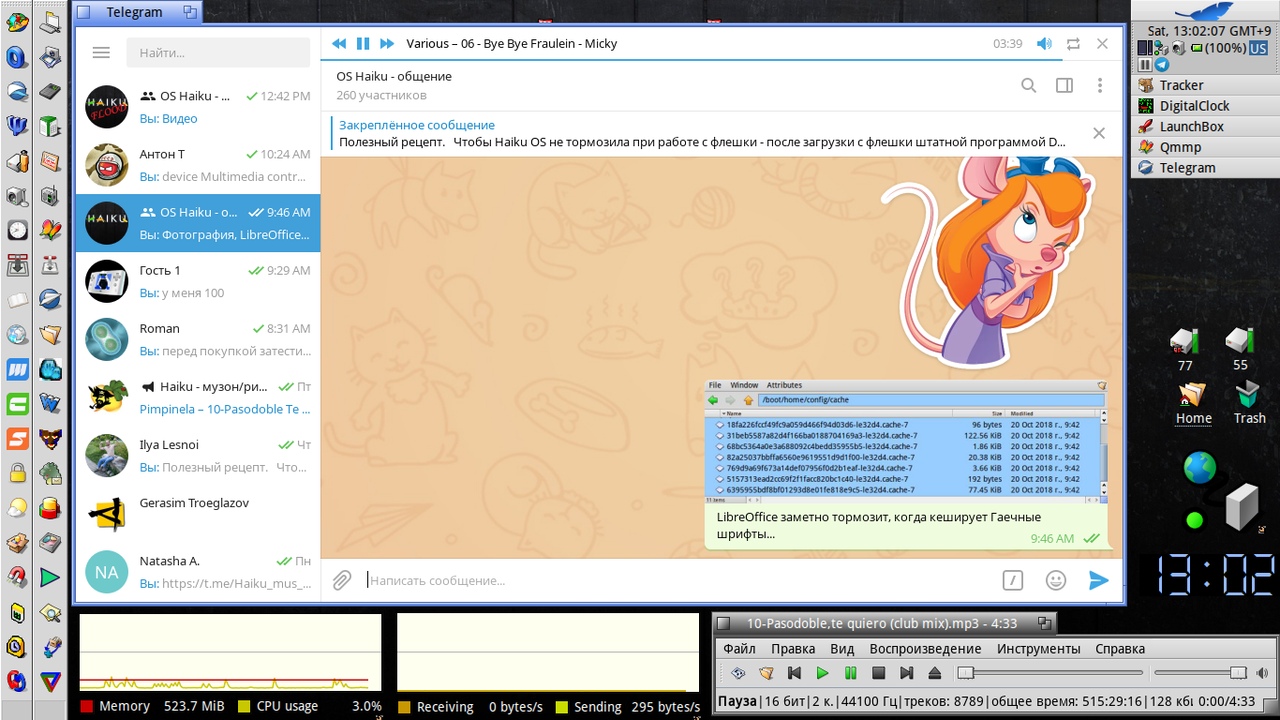Screen dimensions: 1280x720
Task: Click Qmmp eject button
Action: click(934, 673)
